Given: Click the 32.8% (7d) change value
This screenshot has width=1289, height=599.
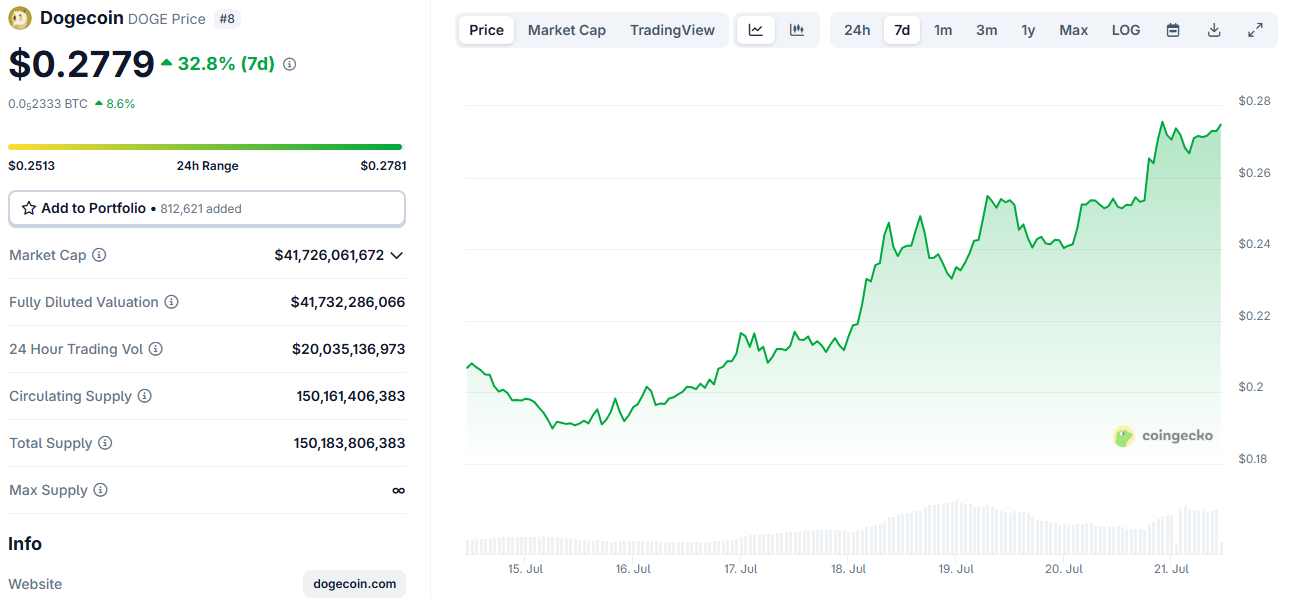Looking at the screenshot, I should (x=218, y=64).
